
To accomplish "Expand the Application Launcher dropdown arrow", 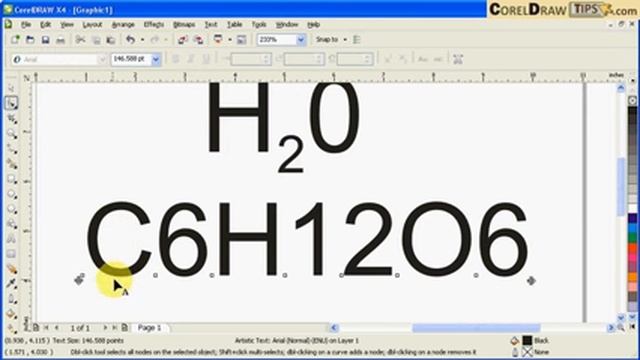I will tap(229, 40).
